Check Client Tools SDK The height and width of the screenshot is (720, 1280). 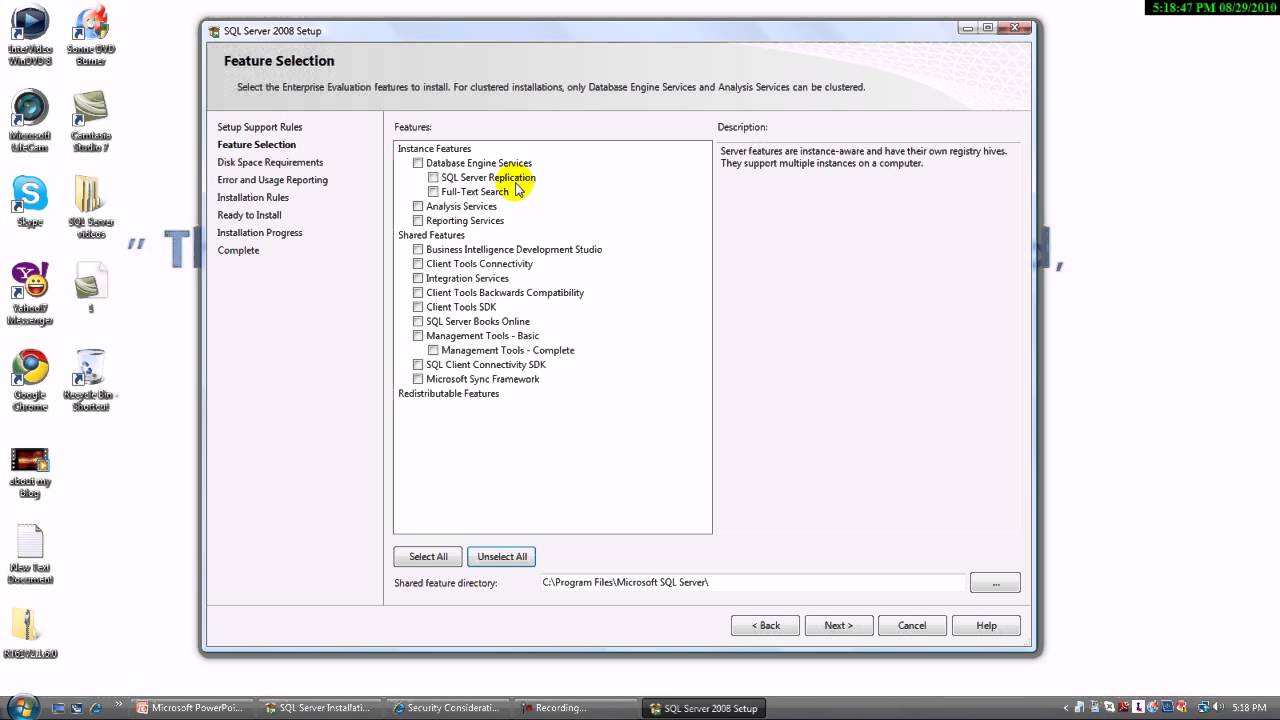coord(418,307)
